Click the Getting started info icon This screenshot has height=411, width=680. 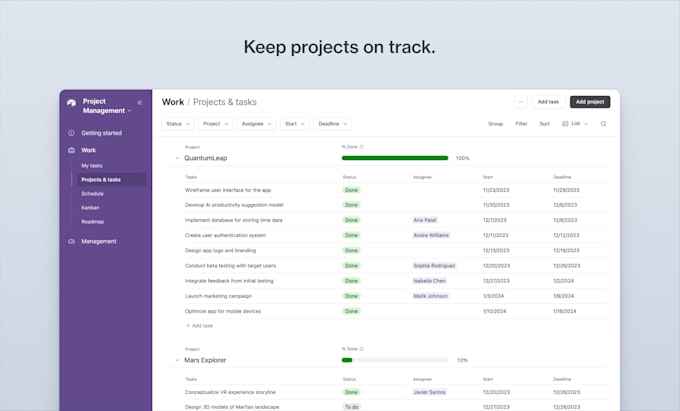click(72, 133)
